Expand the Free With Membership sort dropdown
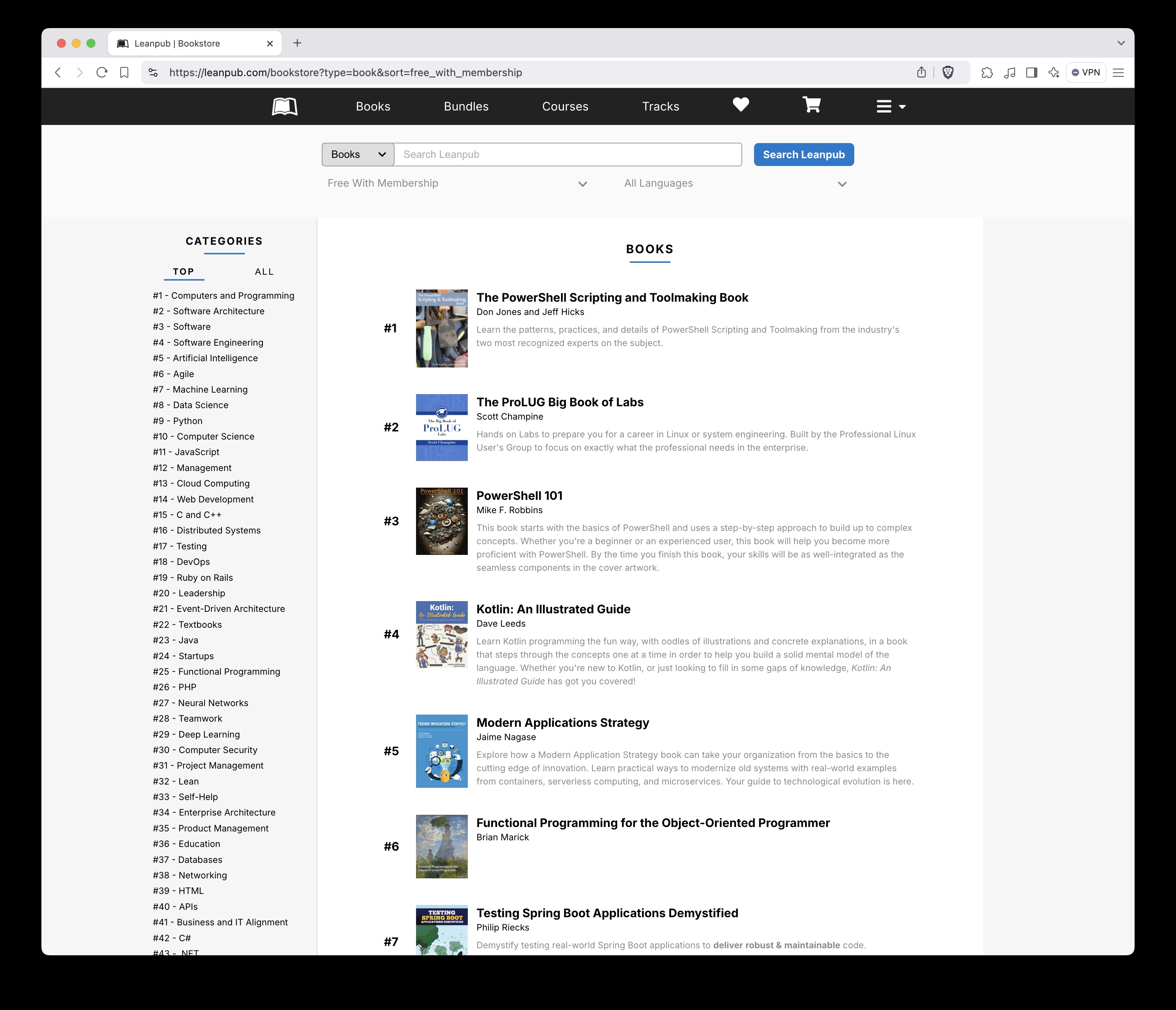This screenshot has height=1010, width=1176. [457, 183]
